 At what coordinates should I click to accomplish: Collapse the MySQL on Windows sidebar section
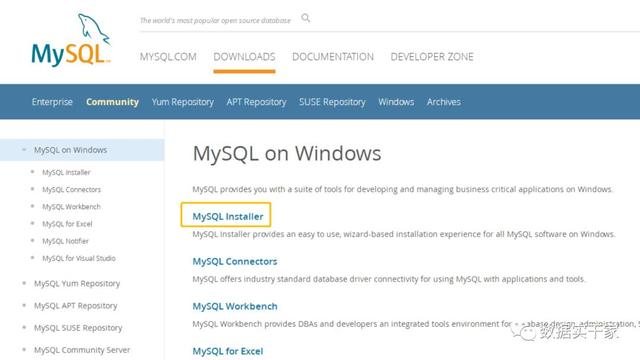[x=24, y=150]
